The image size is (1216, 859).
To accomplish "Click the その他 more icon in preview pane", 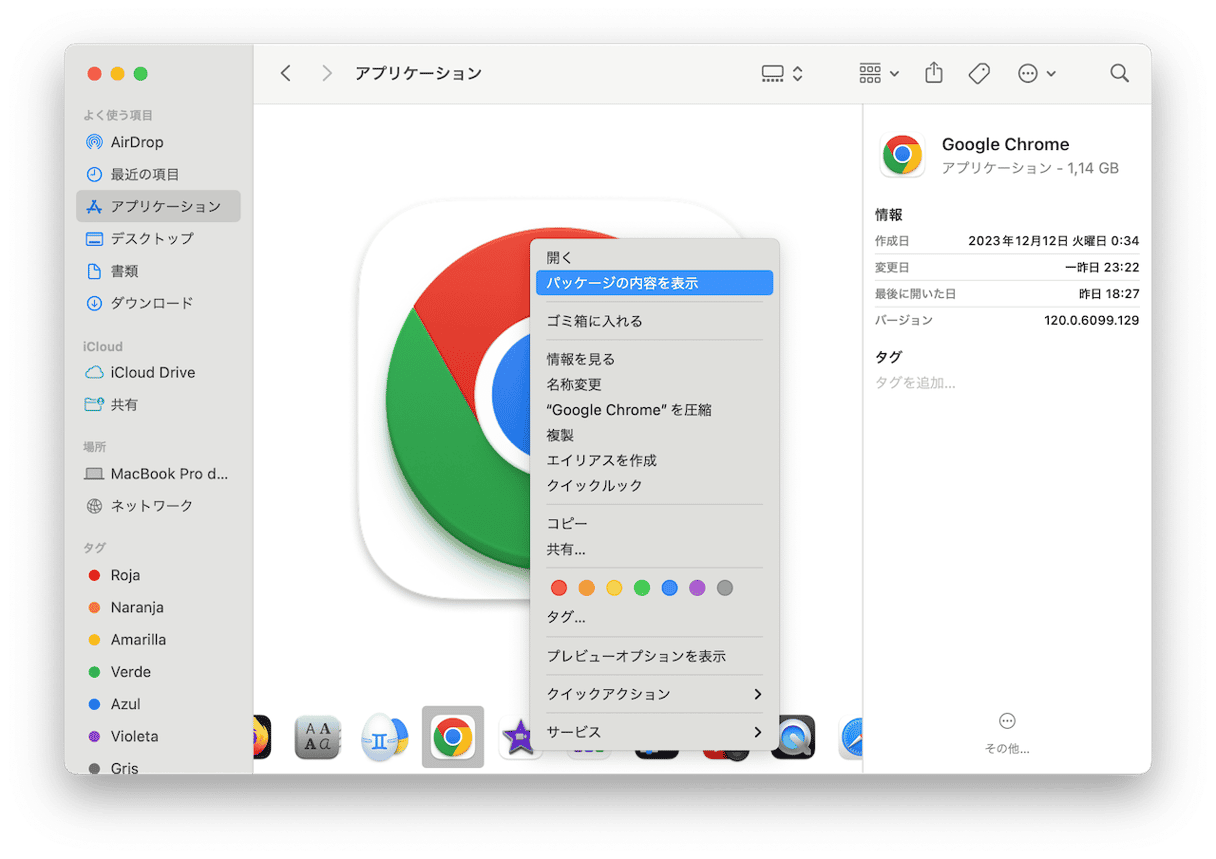I will click(1006, 722).
